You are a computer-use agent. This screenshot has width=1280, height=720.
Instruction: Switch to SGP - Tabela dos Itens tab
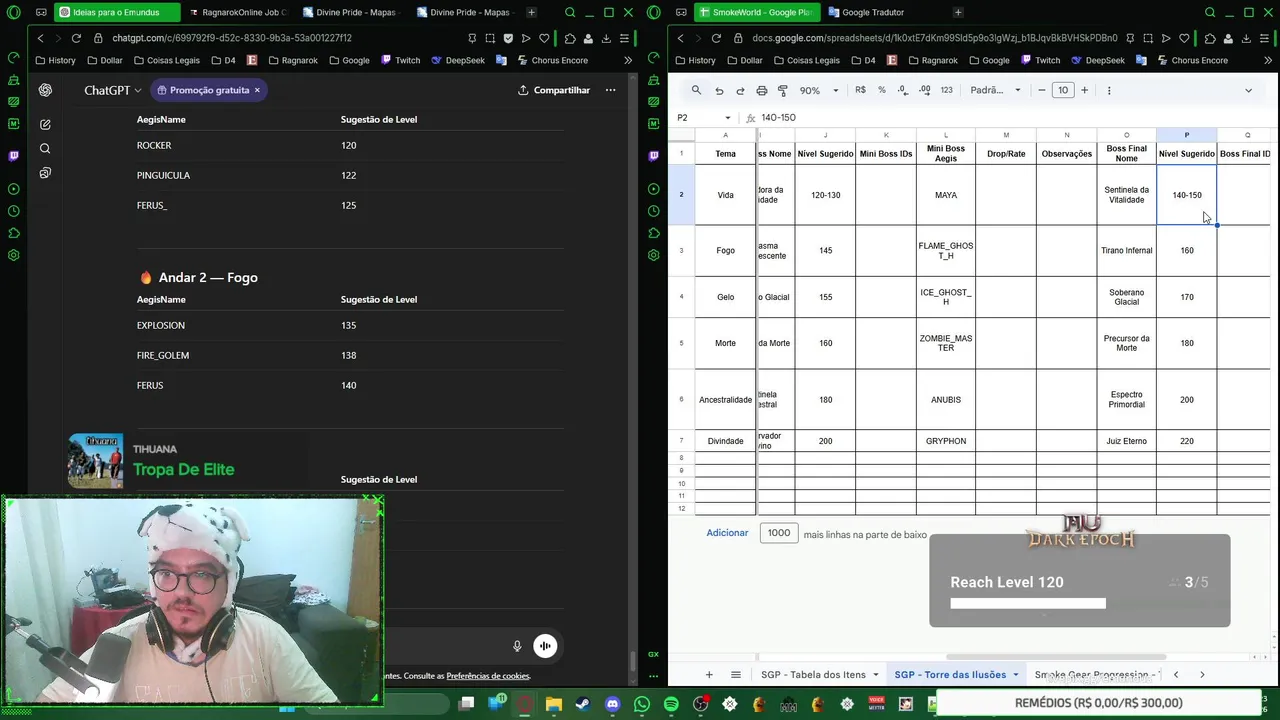pyautogui.click(x=813, y=675)
